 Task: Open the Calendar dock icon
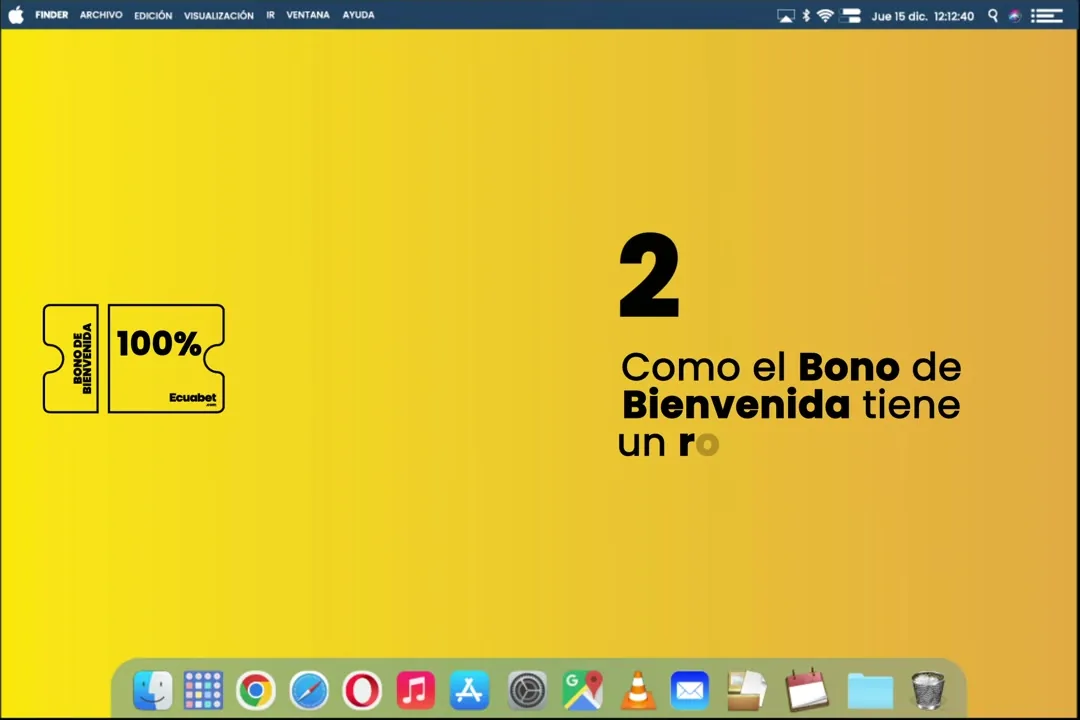807,688
